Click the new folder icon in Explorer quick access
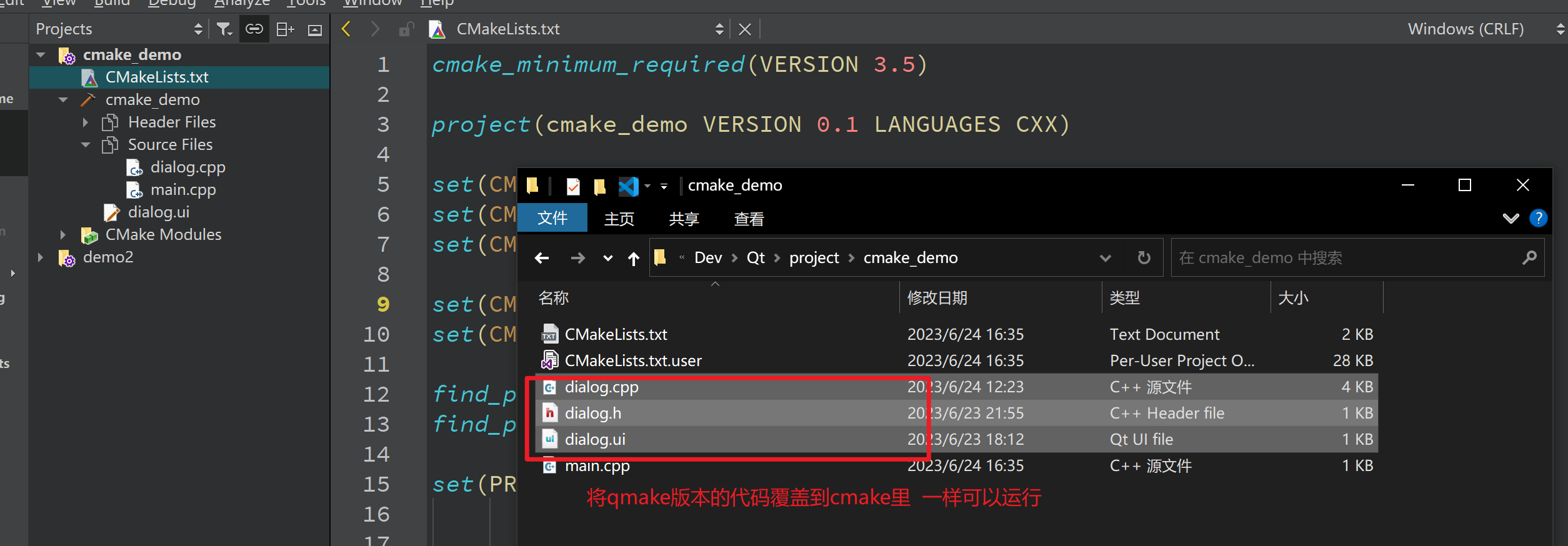 tap(599, 186)
